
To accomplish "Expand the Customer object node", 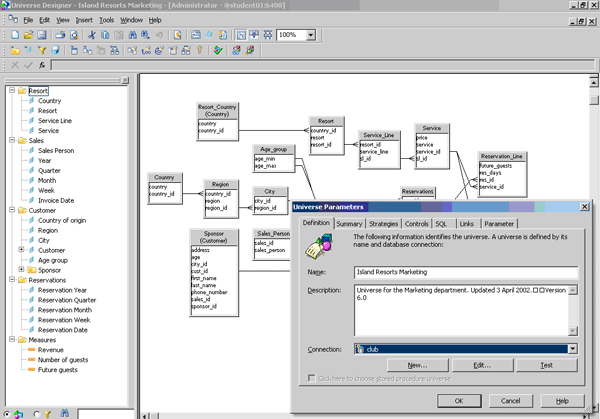I will pyautogui.click(x=21, y=249).
